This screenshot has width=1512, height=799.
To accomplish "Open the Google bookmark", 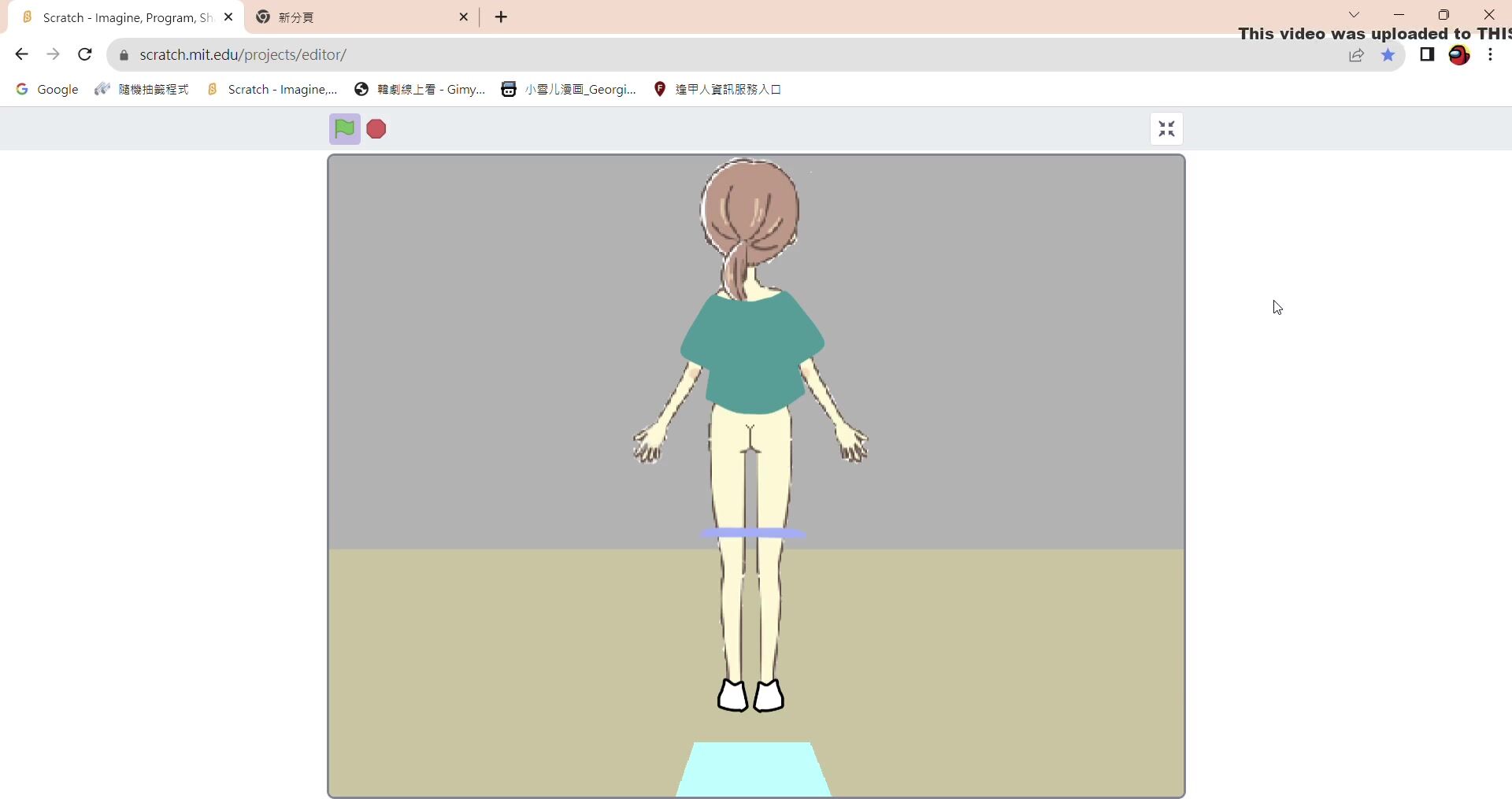I will pos(47,90).
